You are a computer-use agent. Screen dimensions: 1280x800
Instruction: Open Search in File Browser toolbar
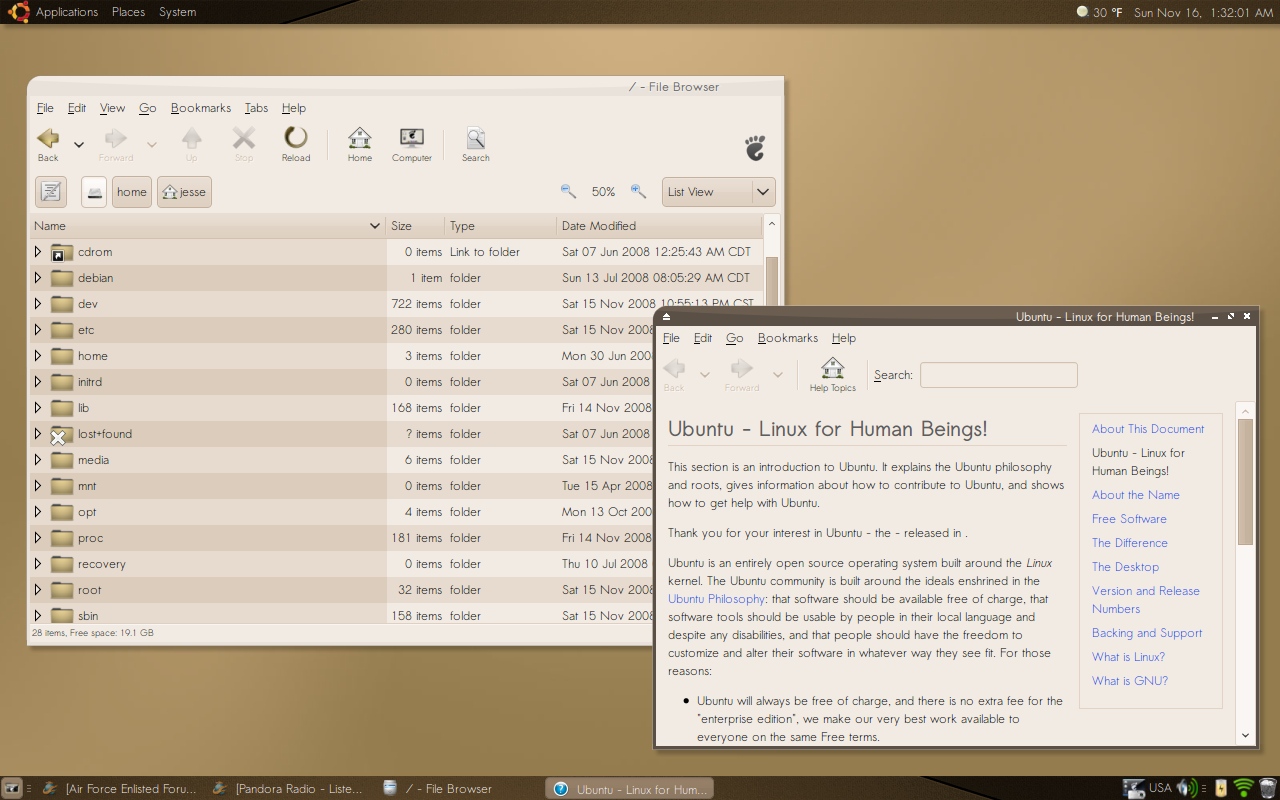[x=476, y=144]
